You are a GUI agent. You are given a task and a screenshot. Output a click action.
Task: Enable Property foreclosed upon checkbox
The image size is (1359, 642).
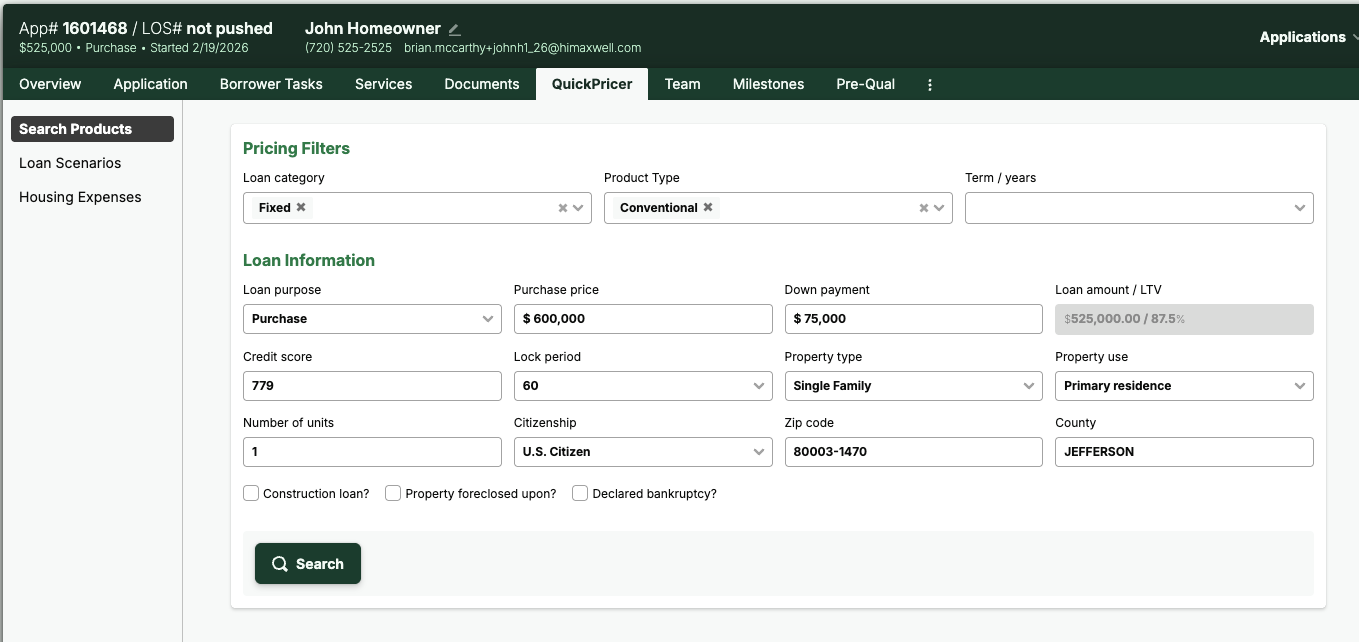click(394, 493)
